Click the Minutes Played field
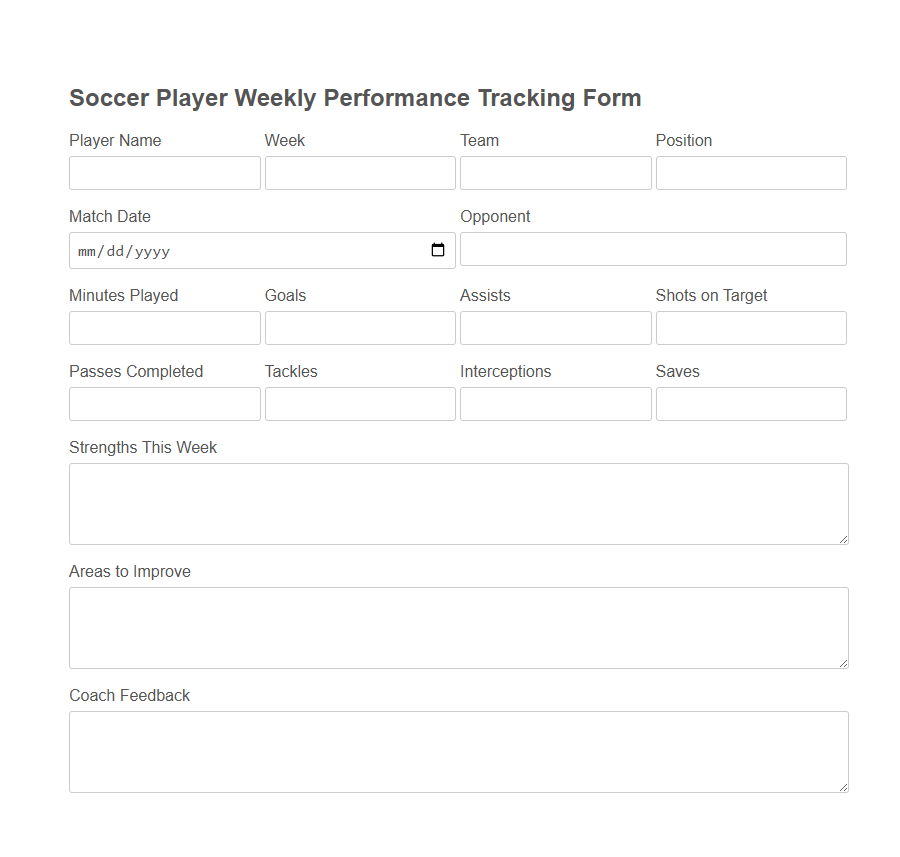900x857 pixels. [x=164, y=328]
